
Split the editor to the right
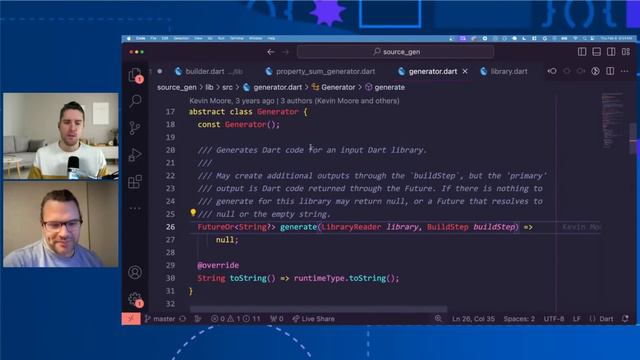pos(610,71)
